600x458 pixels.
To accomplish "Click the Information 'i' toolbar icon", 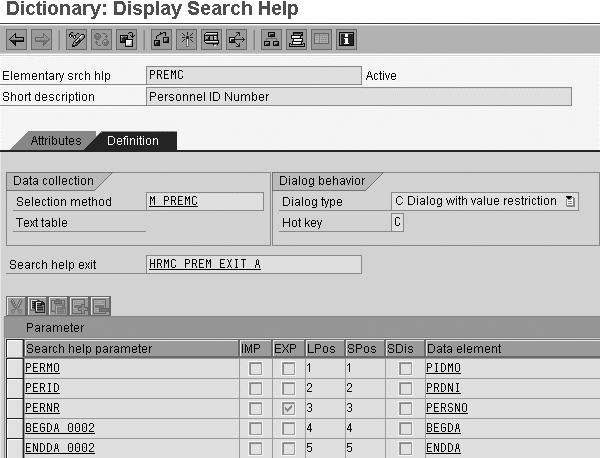I will (347, 39).
